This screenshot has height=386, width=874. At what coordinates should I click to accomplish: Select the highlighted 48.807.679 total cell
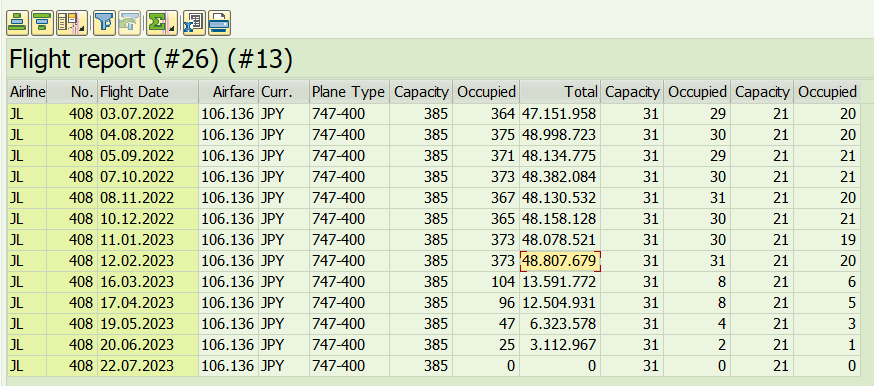(560, 261)
